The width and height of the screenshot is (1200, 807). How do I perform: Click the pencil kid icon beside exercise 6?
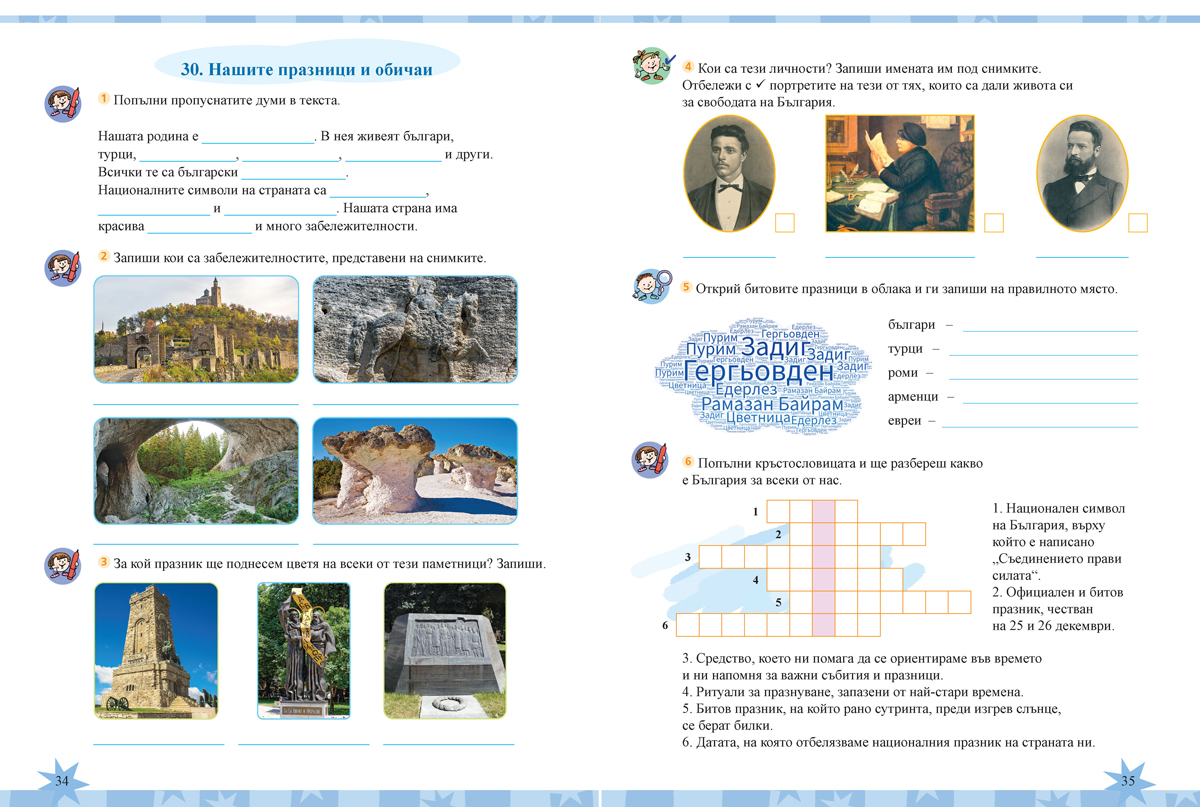(x=654, y=459)
